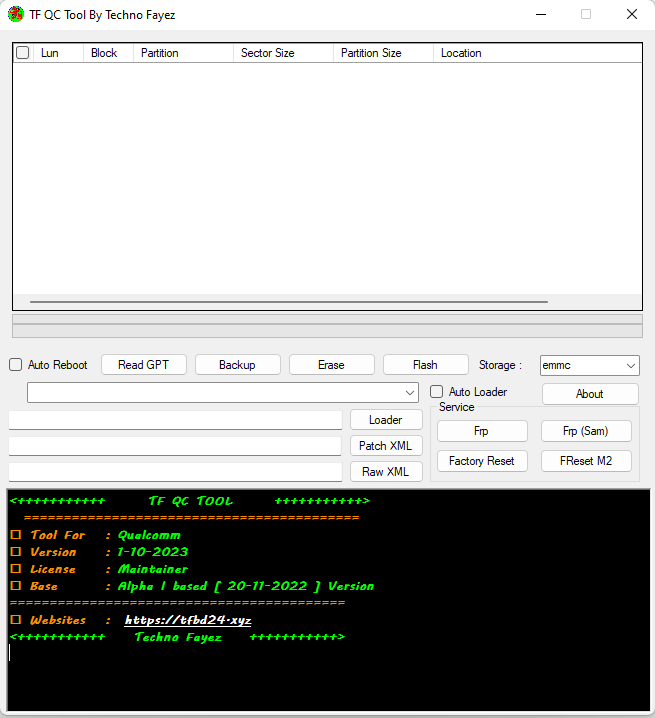Tick the select-all checkbox in the table header
This screenshot has height=718, width=655.
click(22, 53)
